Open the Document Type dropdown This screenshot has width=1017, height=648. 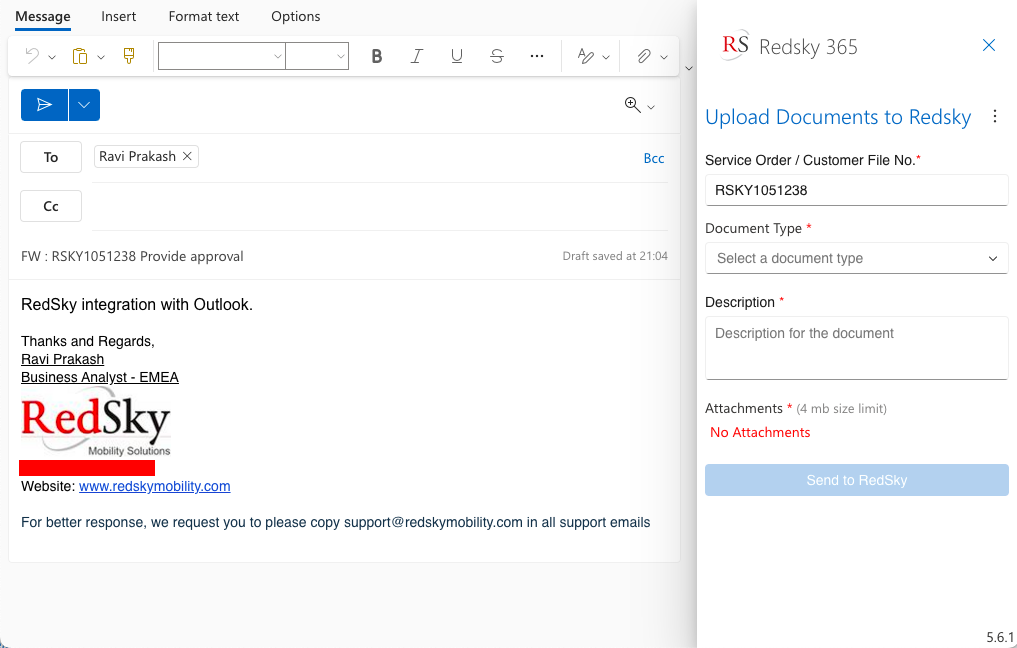pyautogui.click(x=857, y=258)
